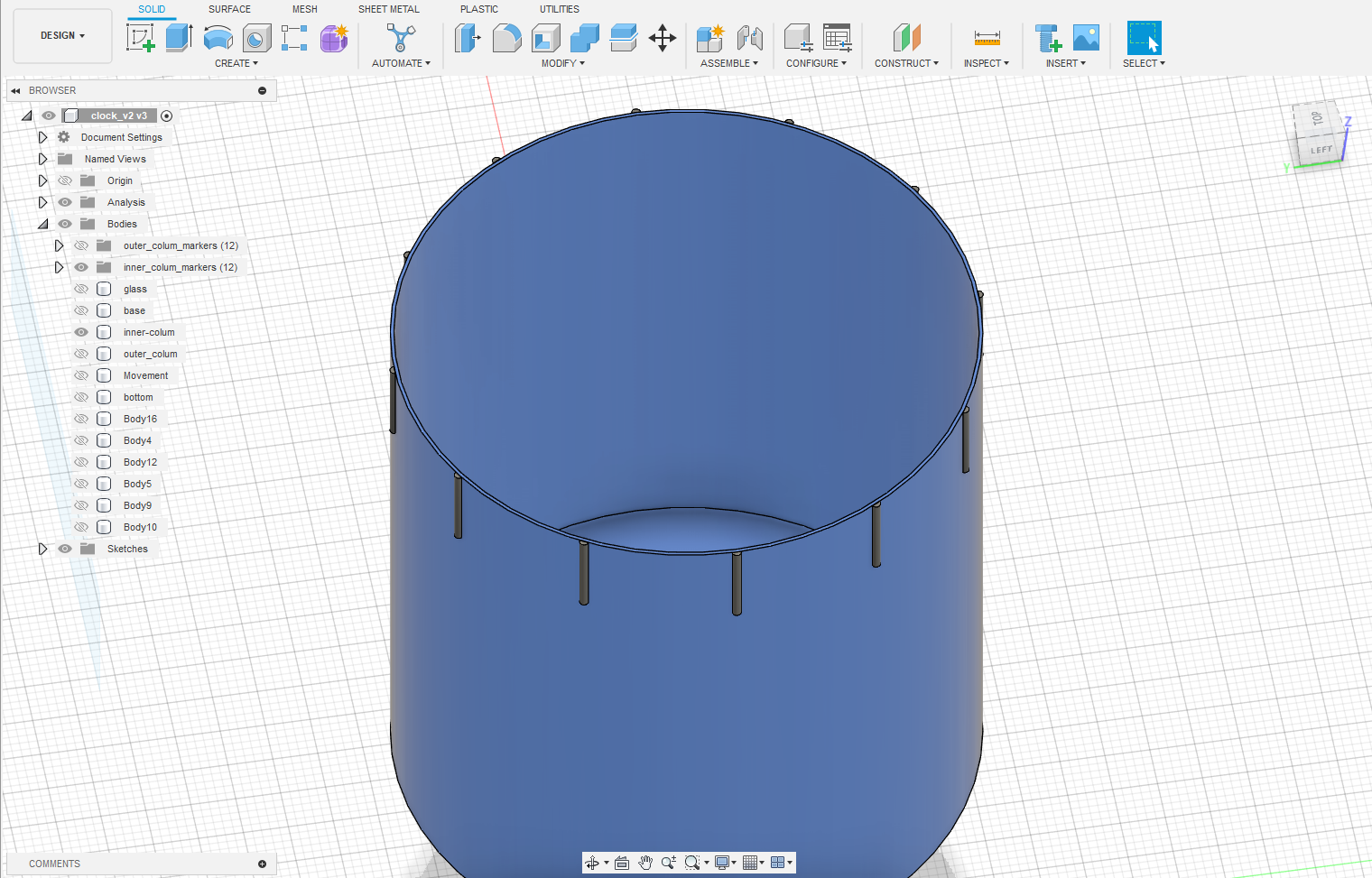This screenshot has height=878, width=1372.
Task: Select the Press Pull tool
Action: pyautogui.click(x=468, y=38)
